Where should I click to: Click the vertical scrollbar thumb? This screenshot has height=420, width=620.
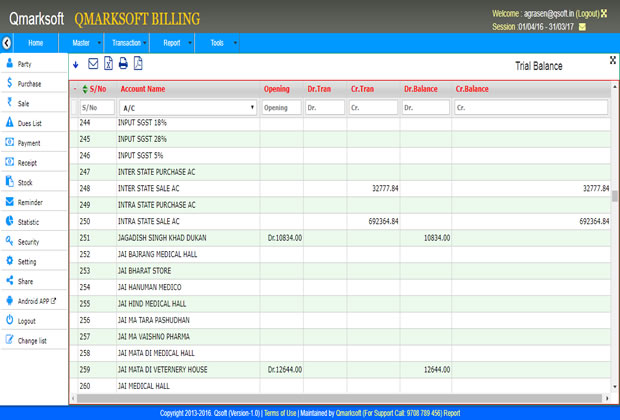coord(614,196)
